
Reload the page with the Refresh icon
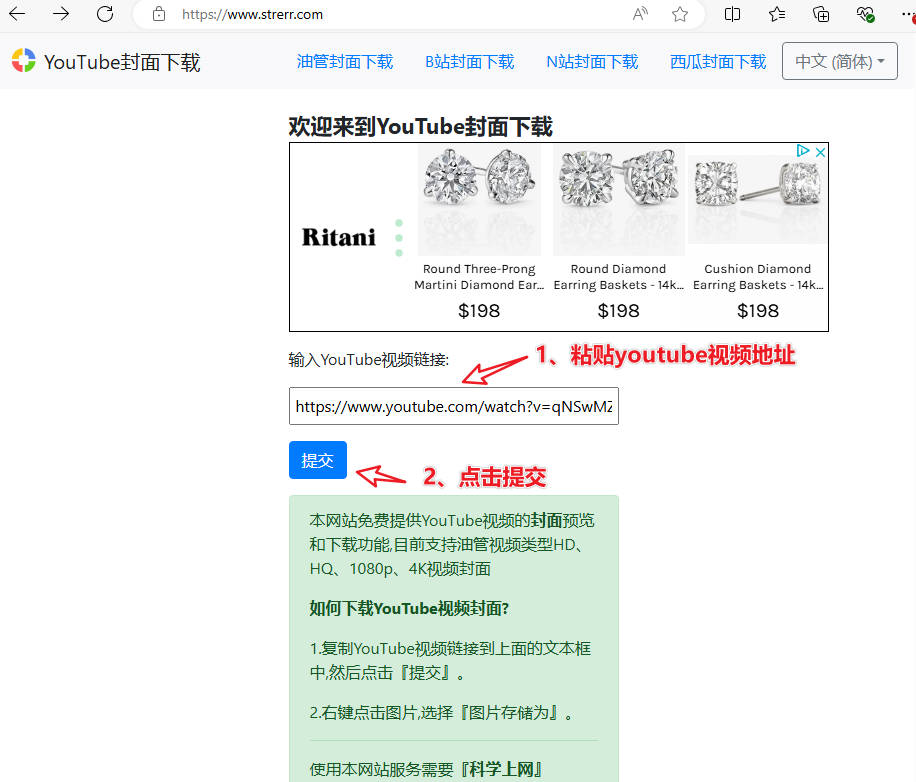click(x=105, y=14)
